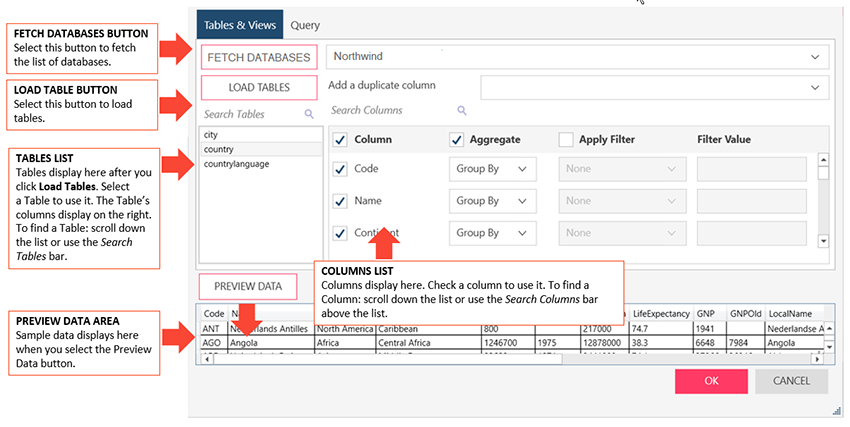This screenshot has width=850, height=427.
Task: Uncheck the Aggregate header checkbox
Action: coord(457,140)
